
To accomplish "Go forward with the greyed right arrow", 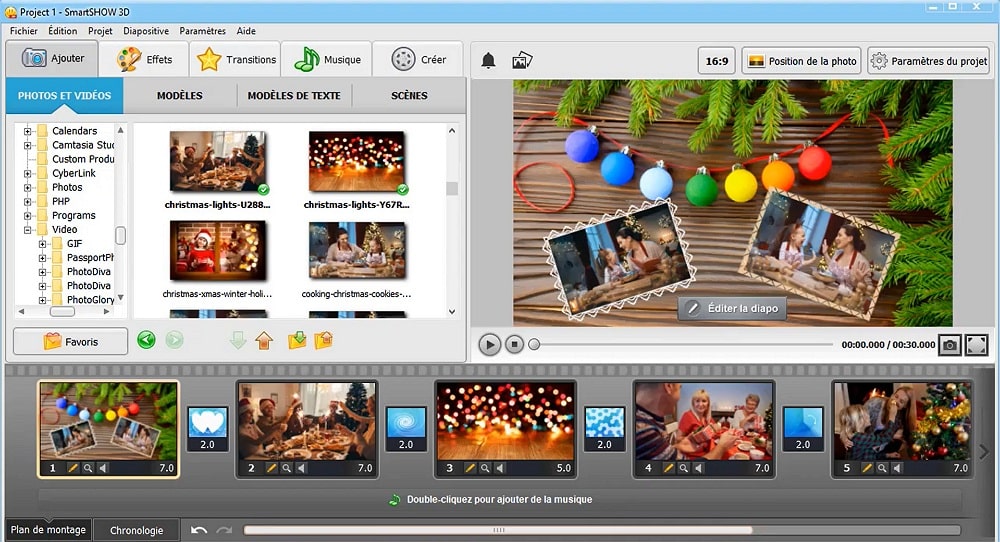I will [x=174, y=340].
